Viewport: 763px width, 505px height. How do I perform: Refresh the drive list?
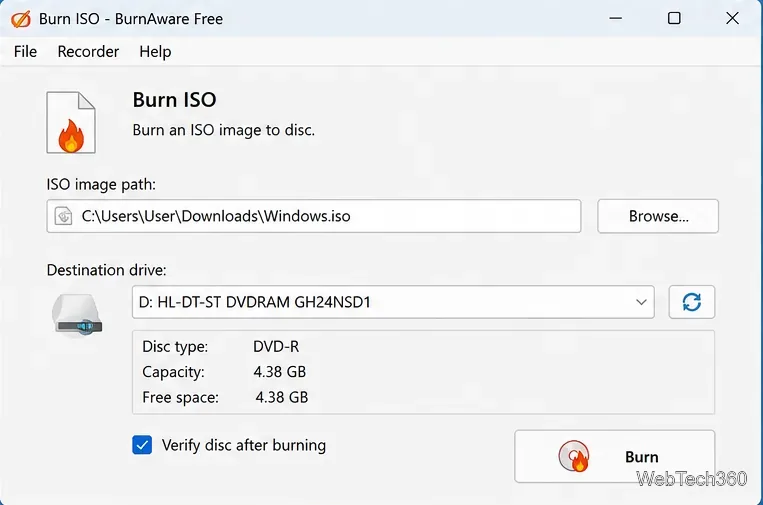pyautogui.click(x=691, y=302)
